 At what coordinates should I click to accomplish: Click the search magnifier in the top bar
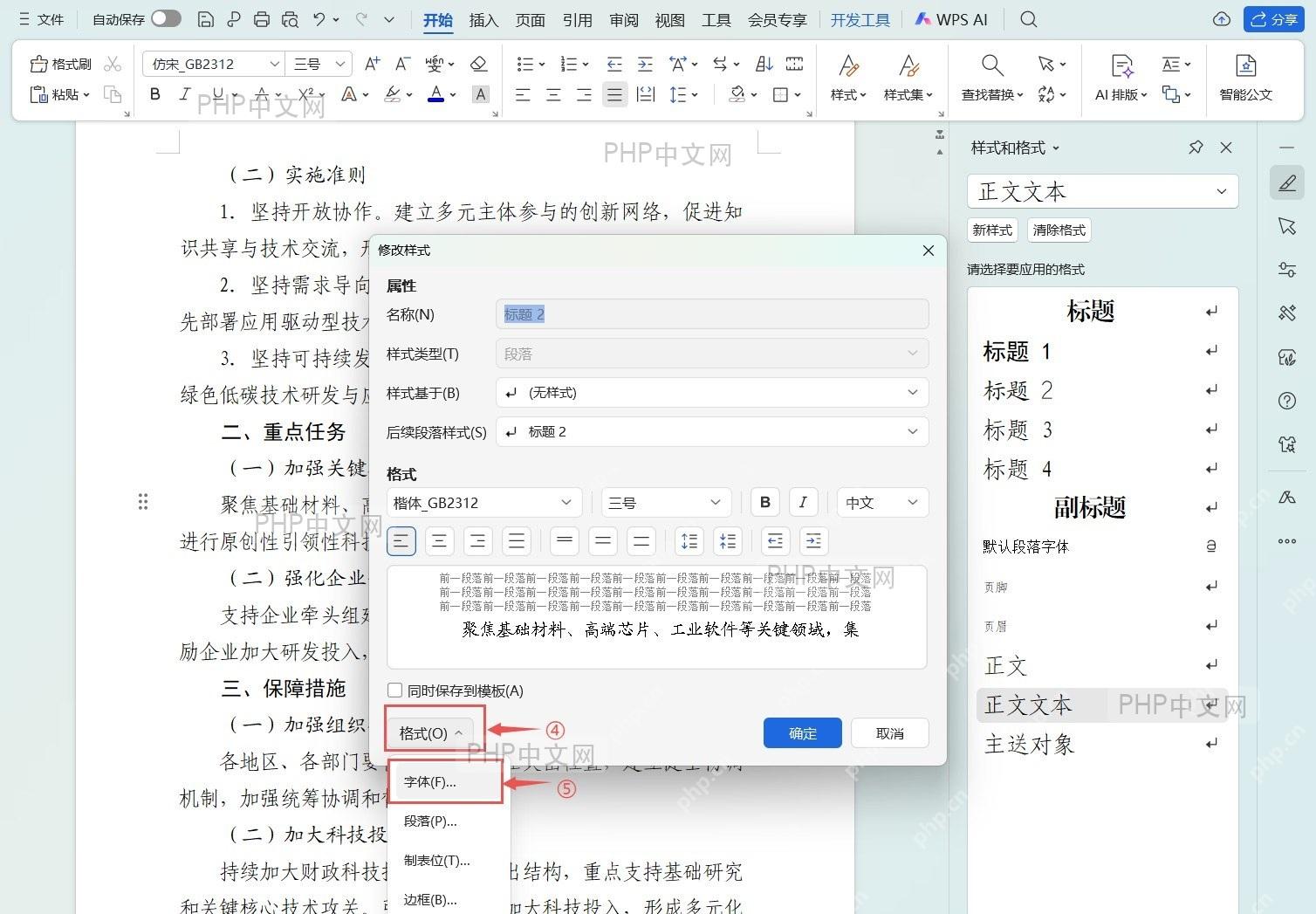point(1029,19)
